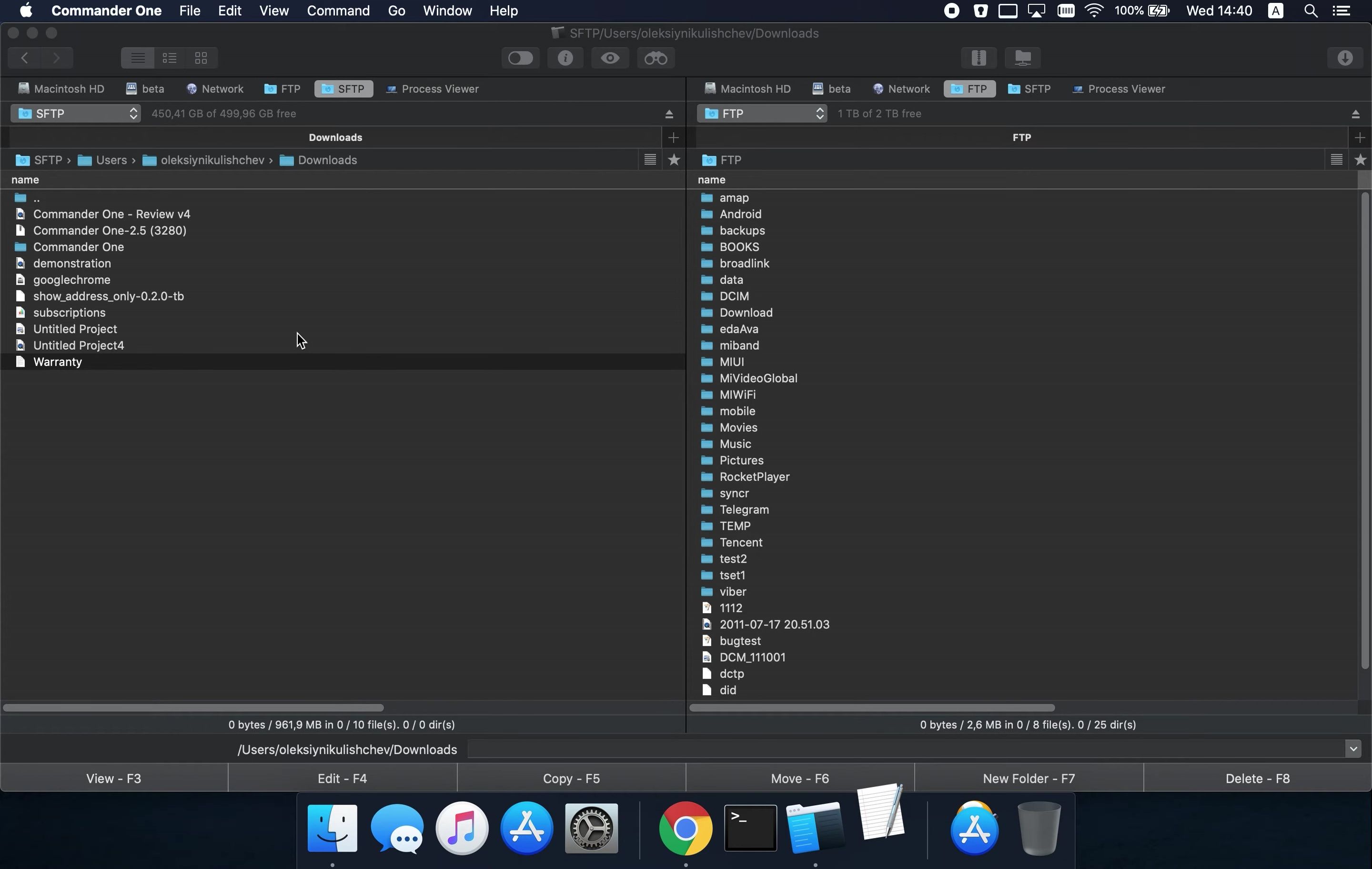Image resolution: width=1372 pixels, height=869 pixels.
Task: Eject FTP connection in right panel
Action: [1355, 114]
